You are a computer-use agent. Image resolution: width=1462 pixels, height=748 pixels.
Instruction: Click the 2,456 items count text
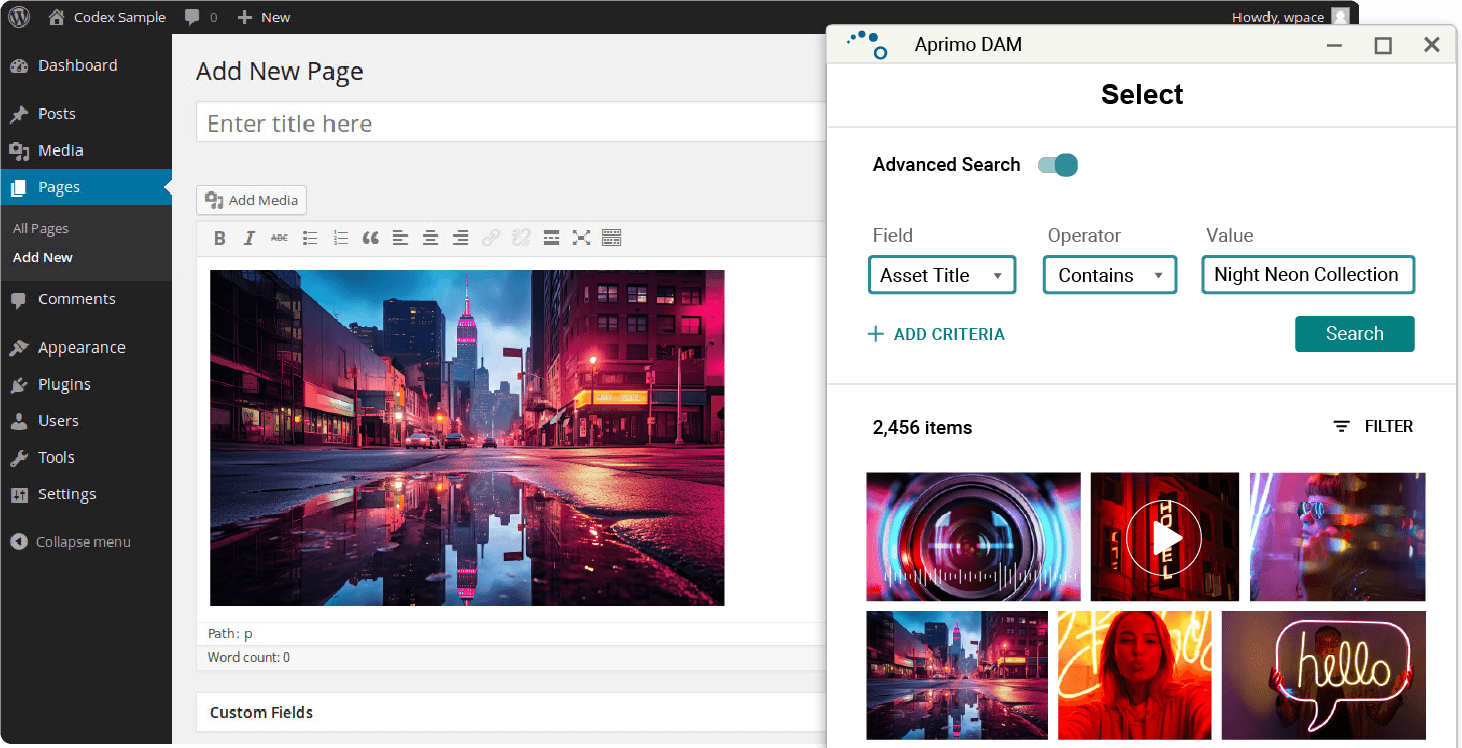tap(922, 428)
